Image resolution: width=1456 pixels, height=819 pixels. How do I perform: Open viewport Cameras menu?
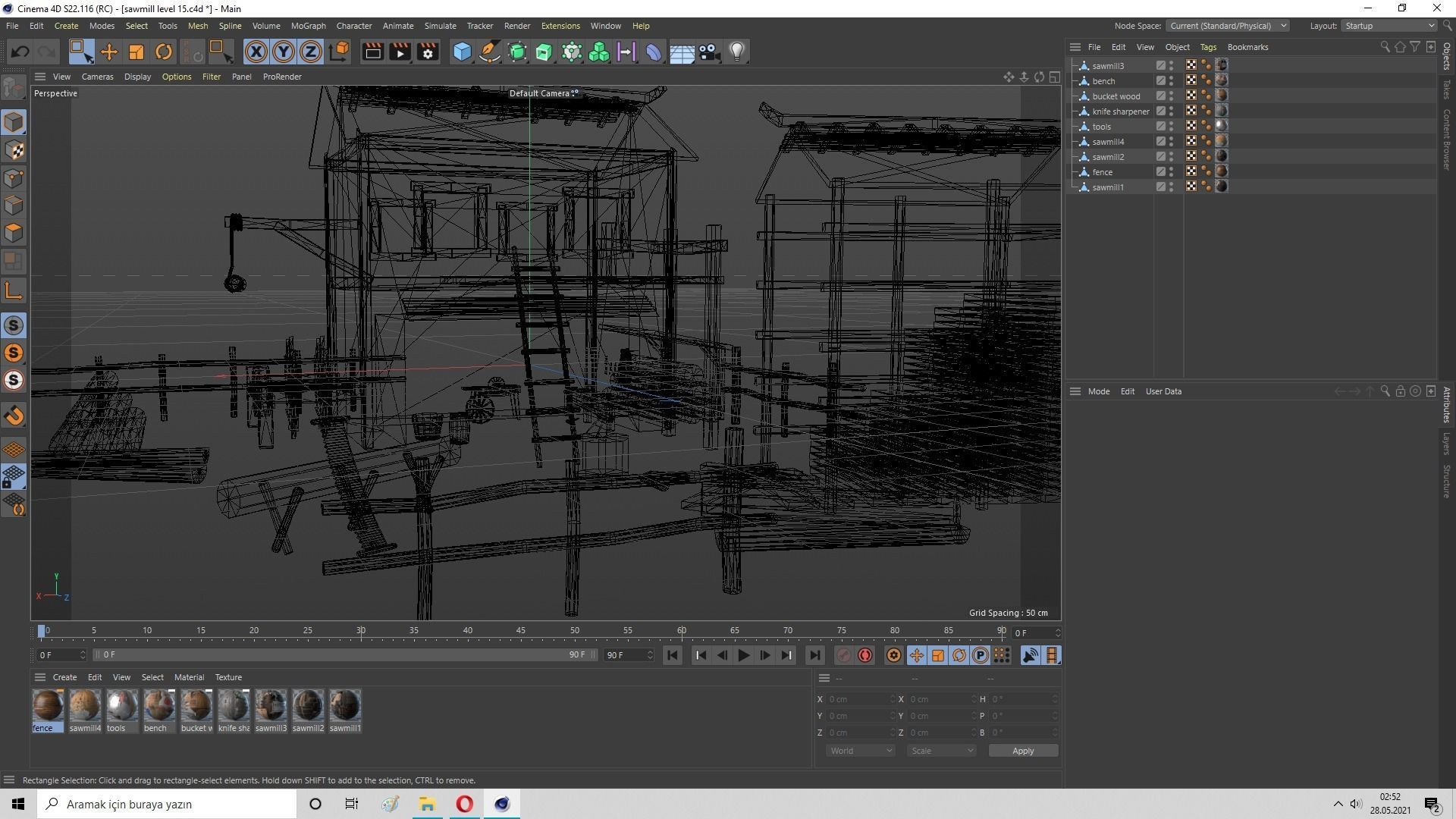tap(97, 77)
